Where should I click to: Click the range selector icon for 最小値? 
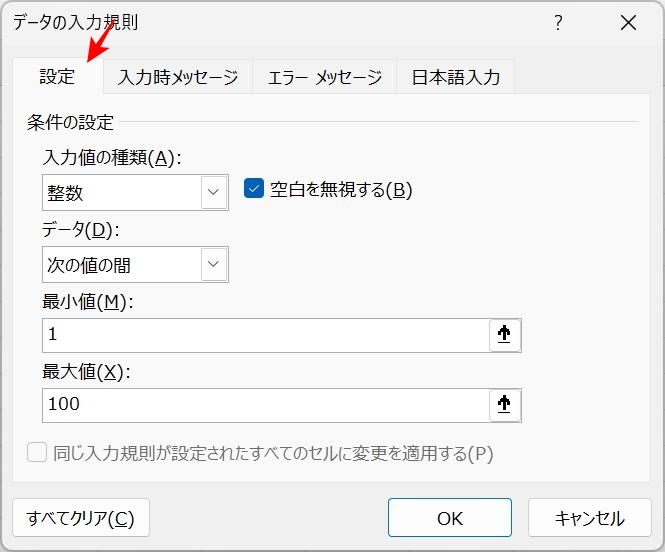[x=505, y=335]
